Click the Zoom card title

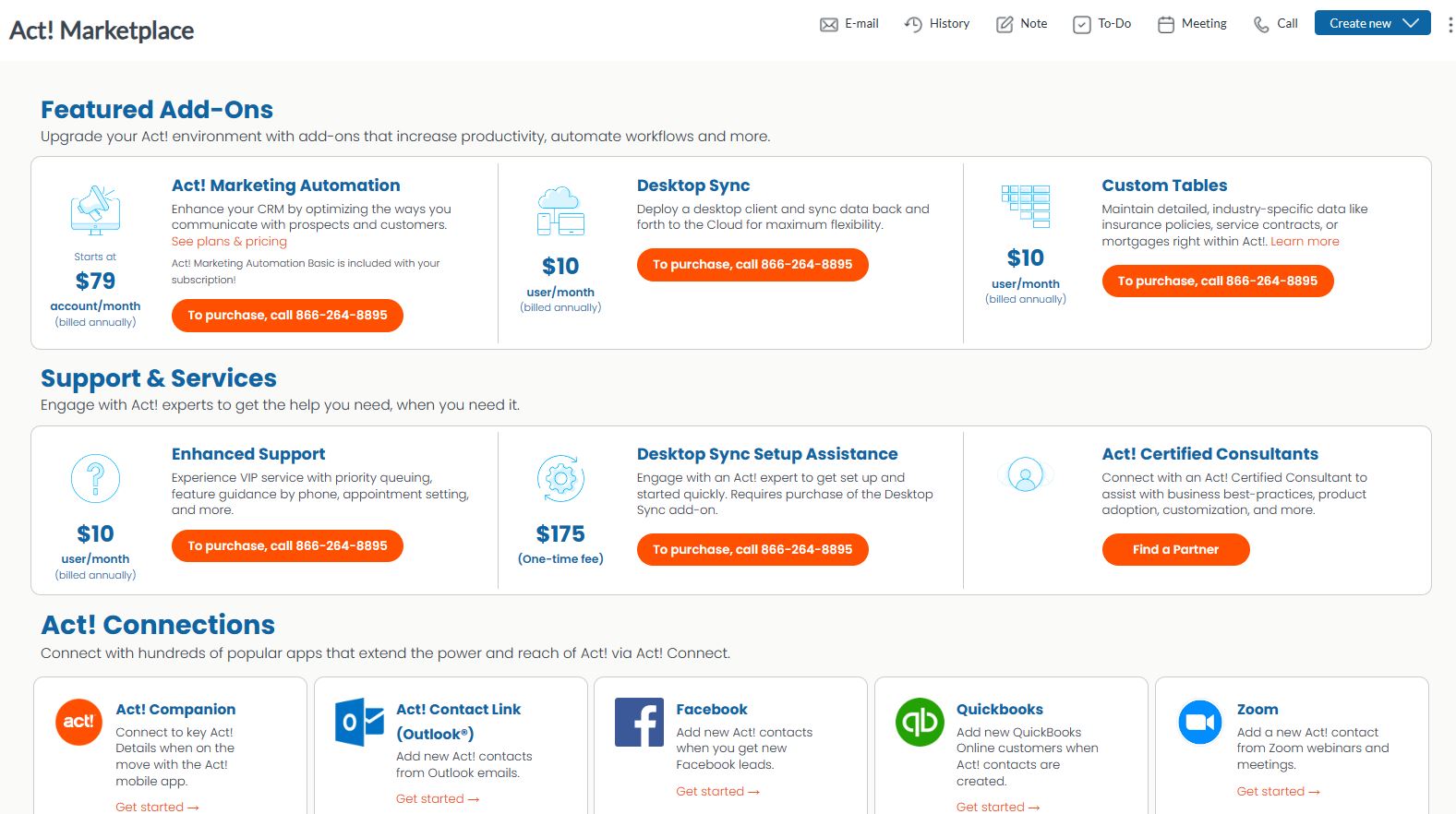coord(1257,710)
